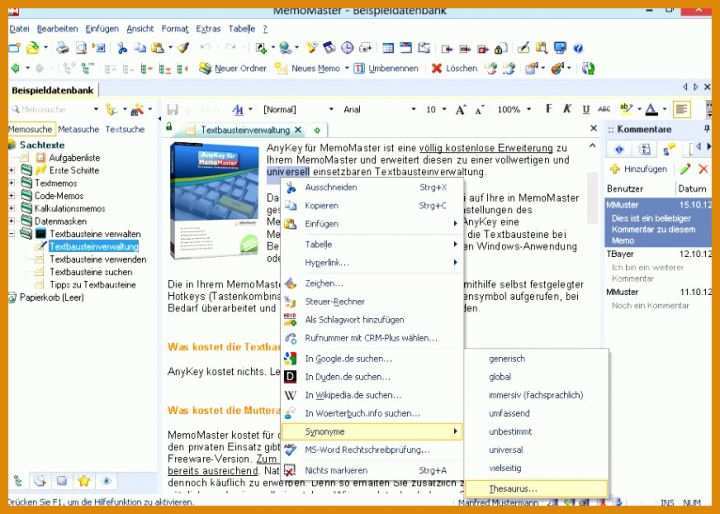The height and width of the screenshot is (514, 720).
Task: Toggle left text alignment button
Action: (x=682, y=109)
